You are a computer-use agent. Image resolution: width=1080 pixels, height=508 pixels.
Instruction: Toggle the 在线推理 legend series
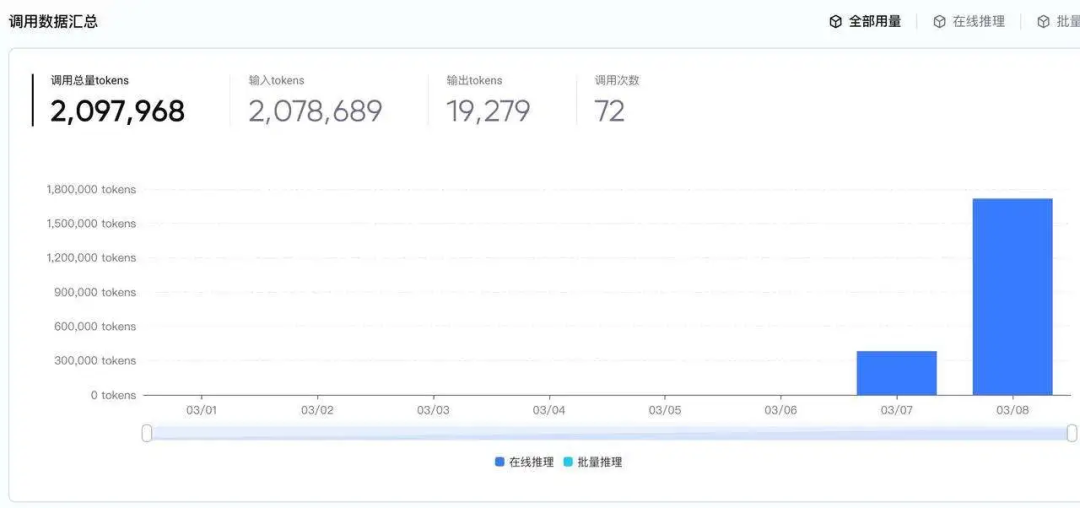coord(524,463)
